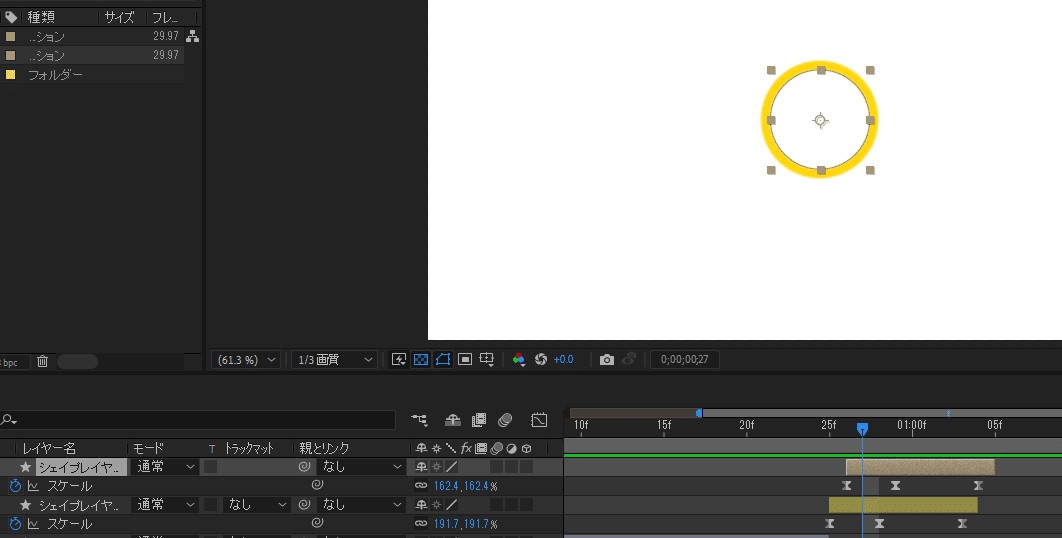The height and width of the screenshot is (538, 1062).
Task: Click the Reset Exposure aperture icon
Action: (540, 360)
